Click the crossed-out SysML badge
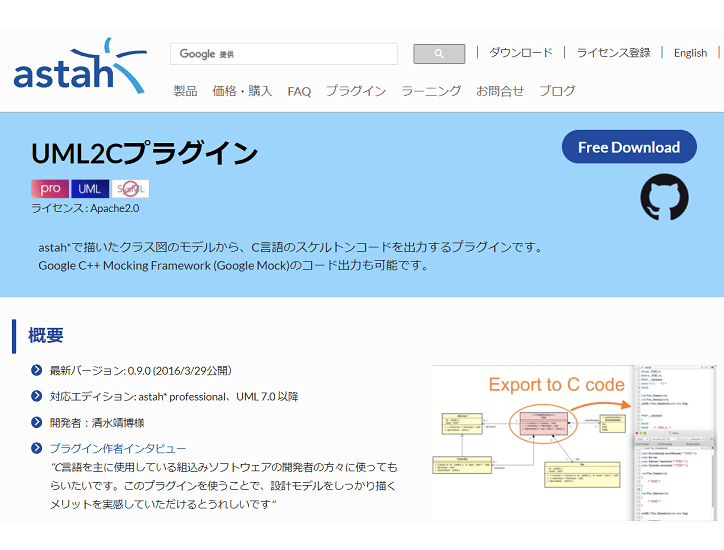 click(130, 188)
